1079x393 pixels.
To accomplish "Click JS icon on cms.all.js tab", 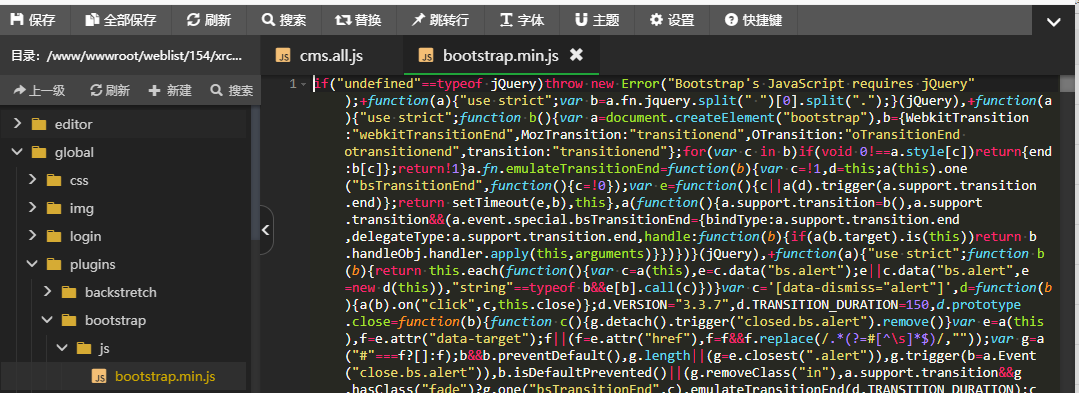I will point(283,55).
